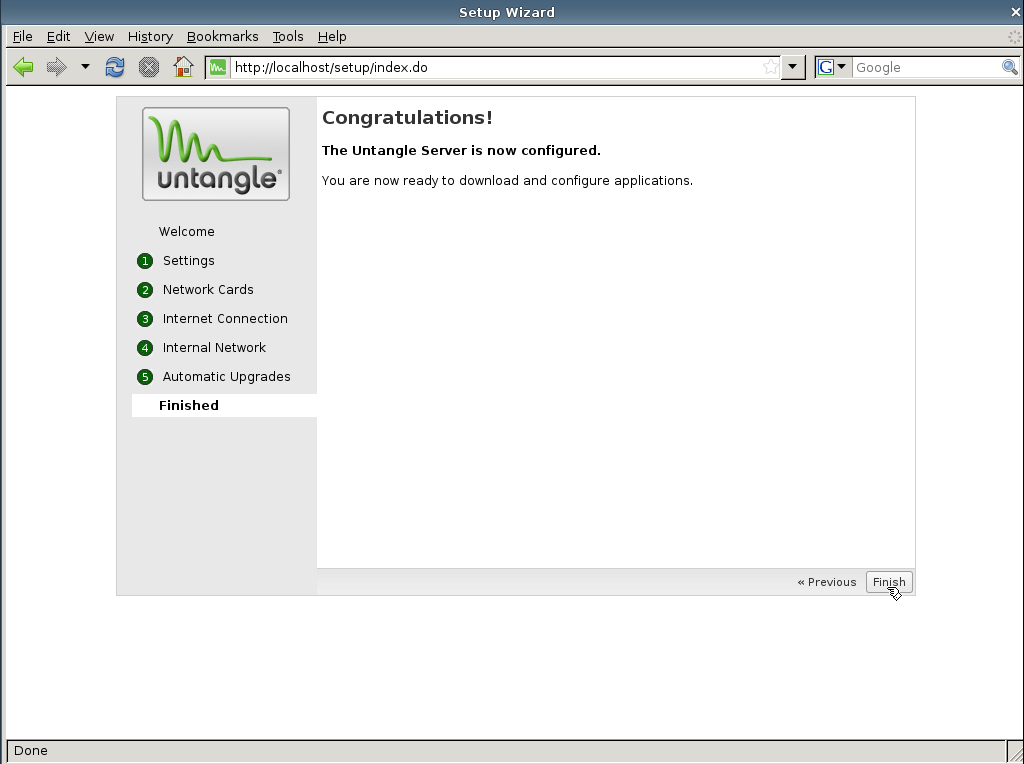
Task: Select the Network Cards step
Action: point(208,289)
